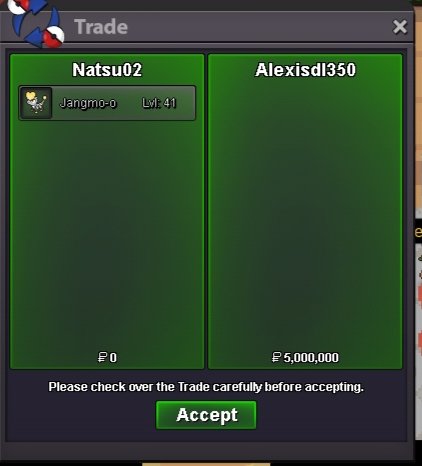The image size is (422, 466).
Task: Click the title bar right of Trade
Action: [260, 27]
